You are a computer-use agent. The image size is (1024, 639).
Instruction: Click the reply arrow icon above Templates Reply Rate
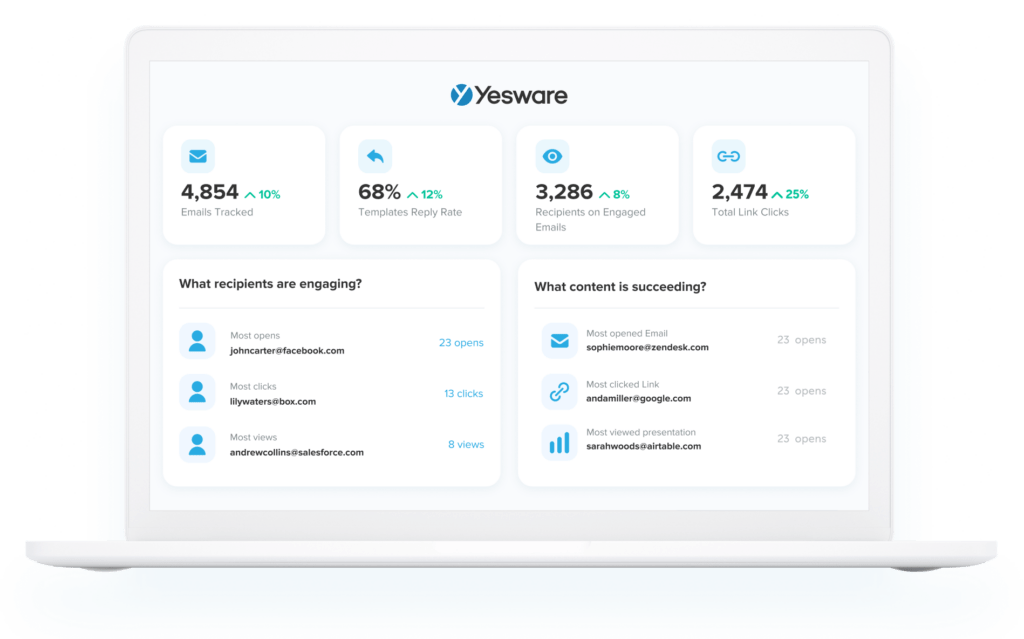(375, 156)
